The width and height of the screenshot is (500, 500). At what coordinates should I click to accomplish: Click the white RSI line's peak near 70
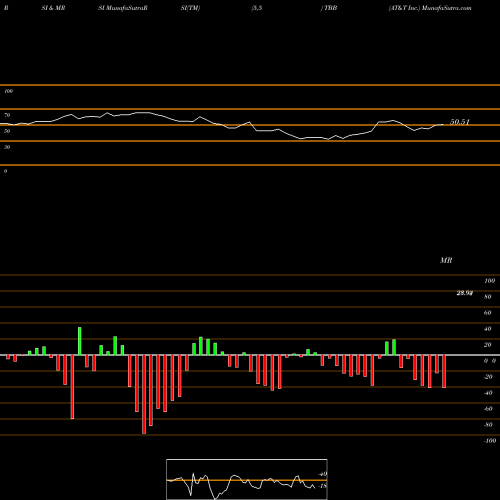107,113
